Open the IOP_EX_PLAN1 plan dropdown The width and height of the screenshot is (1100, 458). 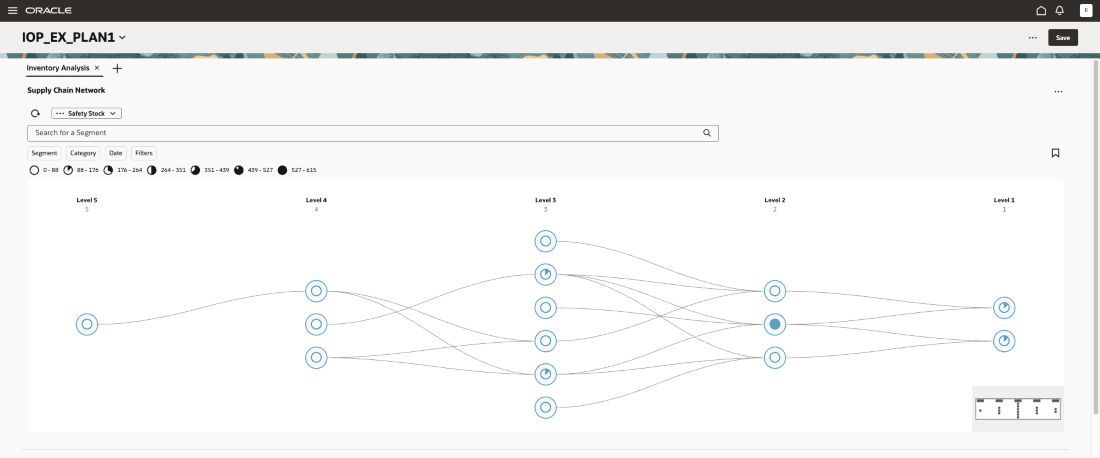click(74, 38)
